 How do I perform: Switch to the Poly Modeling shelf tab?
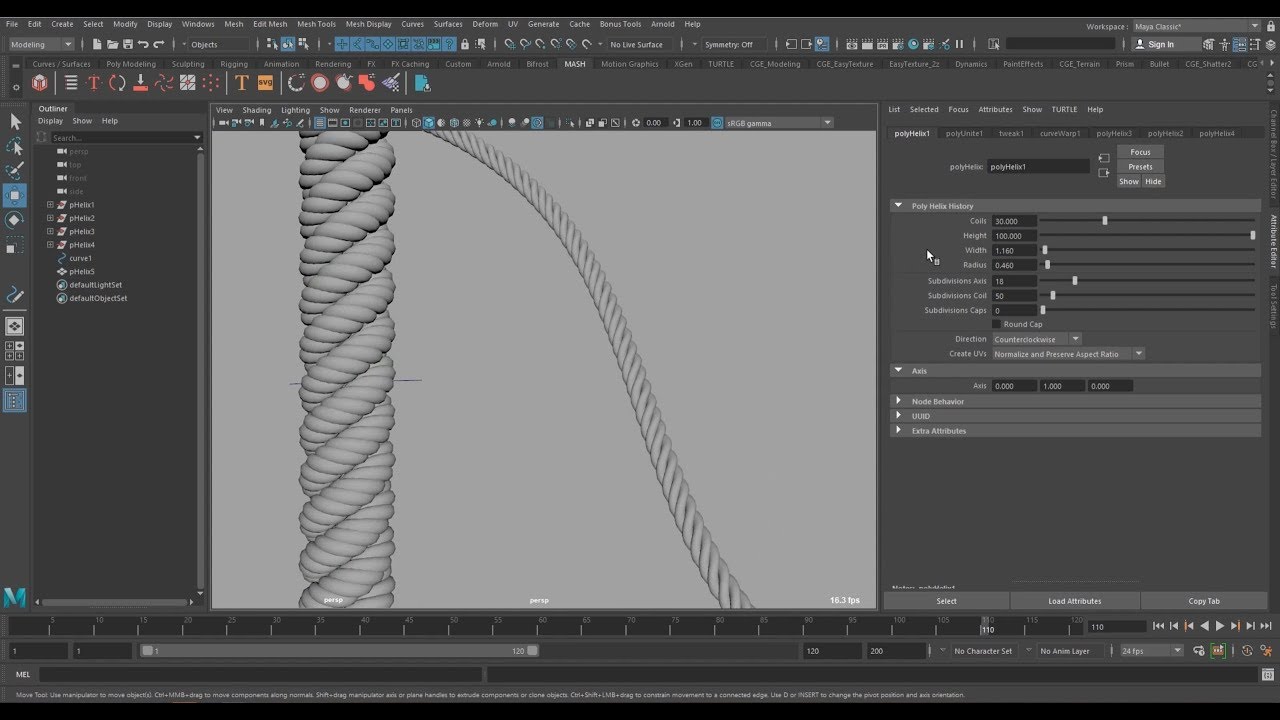[131, 64]
